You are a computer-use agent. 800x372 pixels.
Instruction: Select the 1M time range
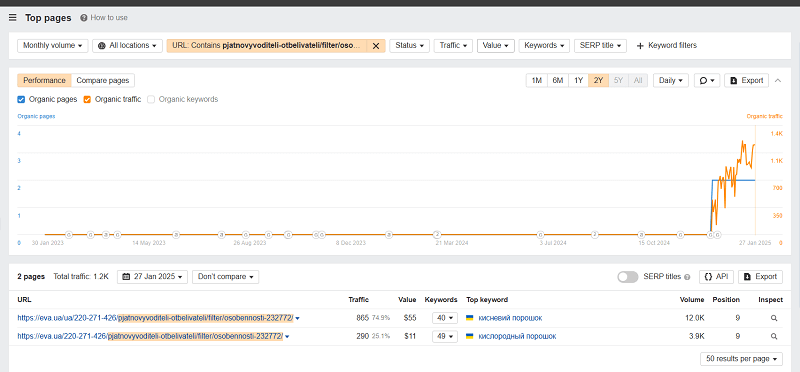(536, 81)
